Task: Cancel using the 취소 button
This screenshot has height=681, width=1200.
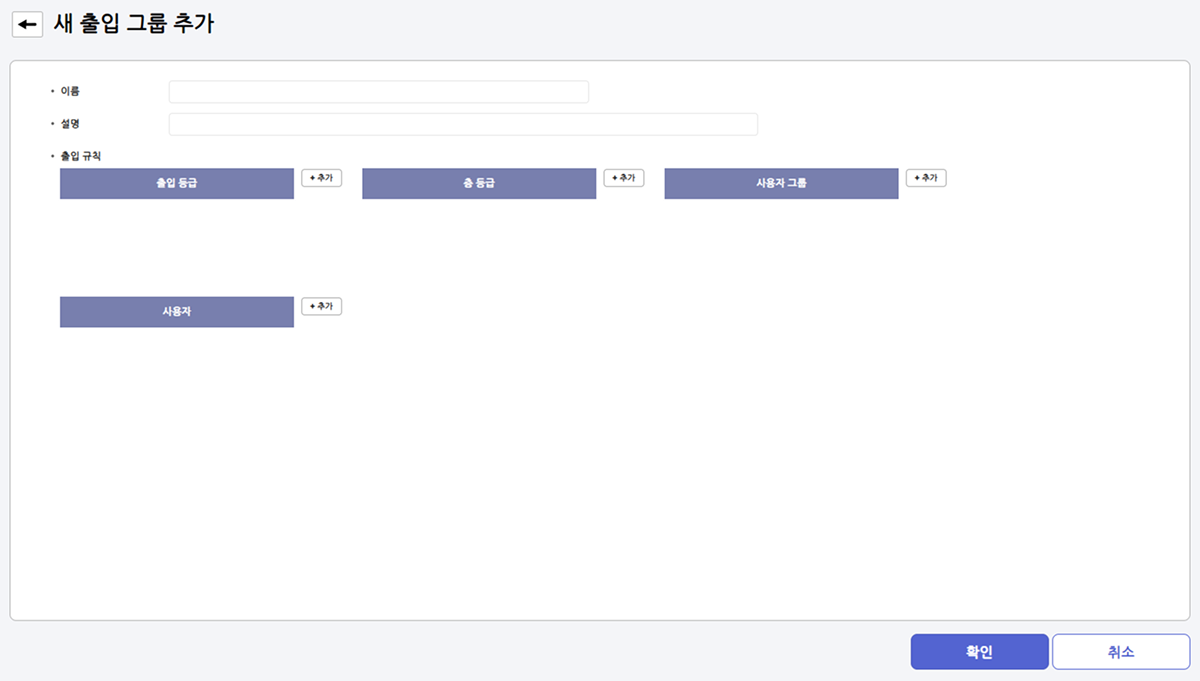Action: coord(1120,652)
